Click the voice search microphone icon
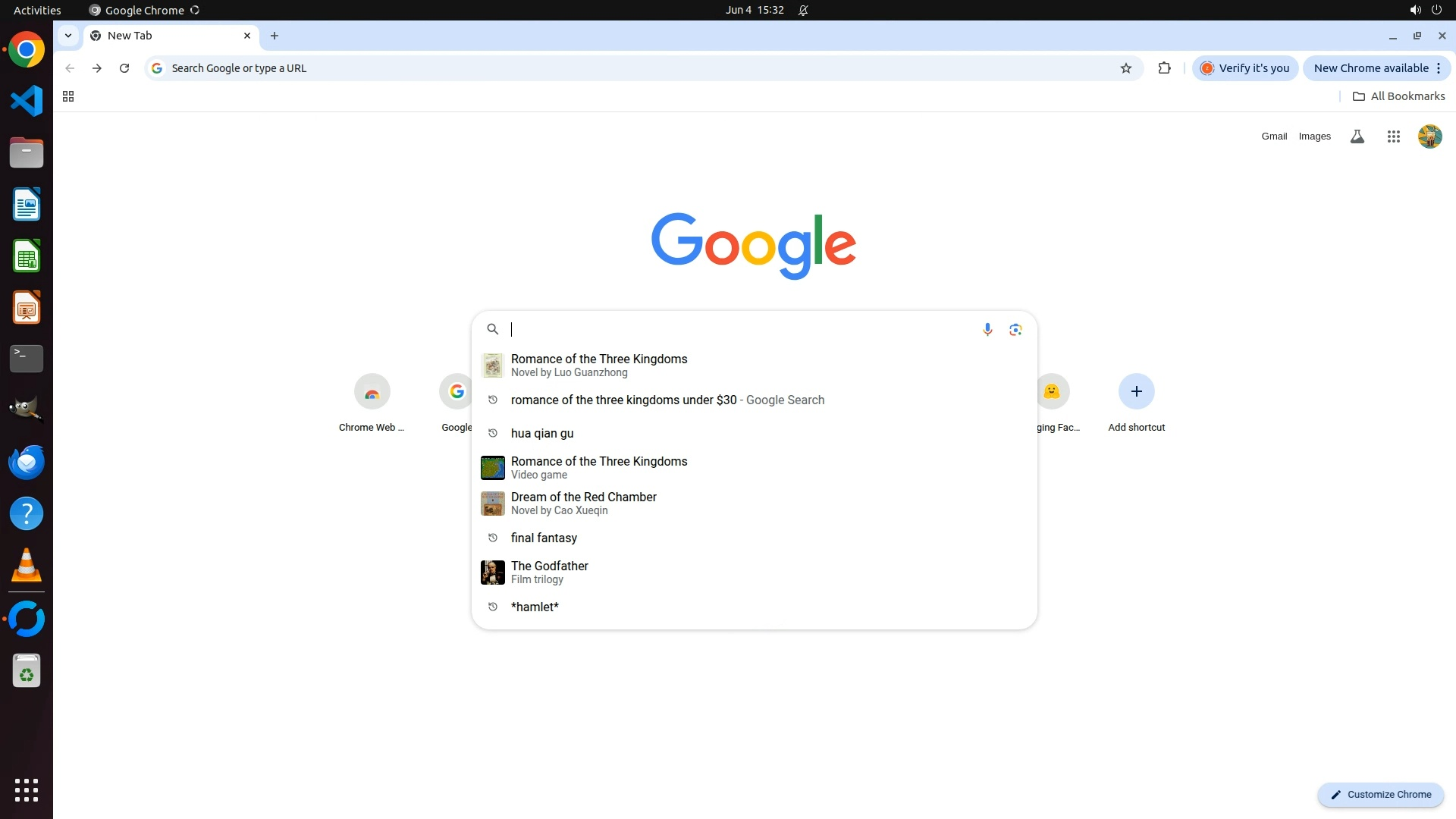 click(987, 329)
